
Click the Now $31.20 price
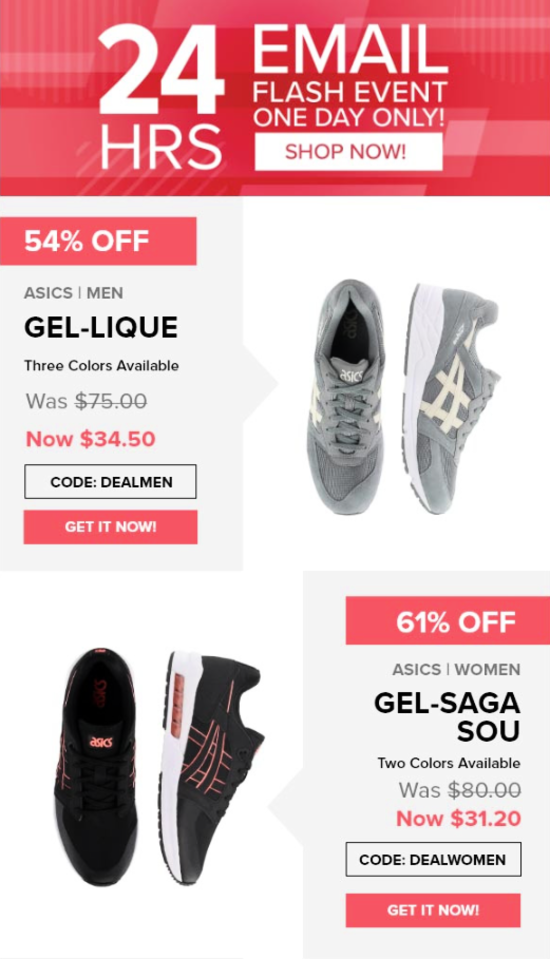tap(458, 818)
